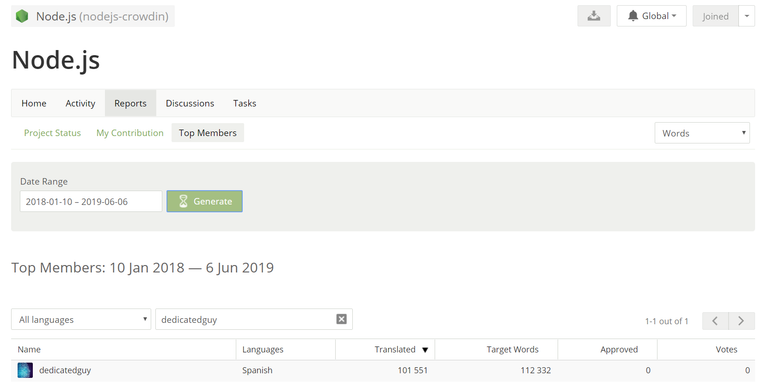Viewport: 768px width, 390px height.
Task: Click the Generate button
Action: point(205,201)
